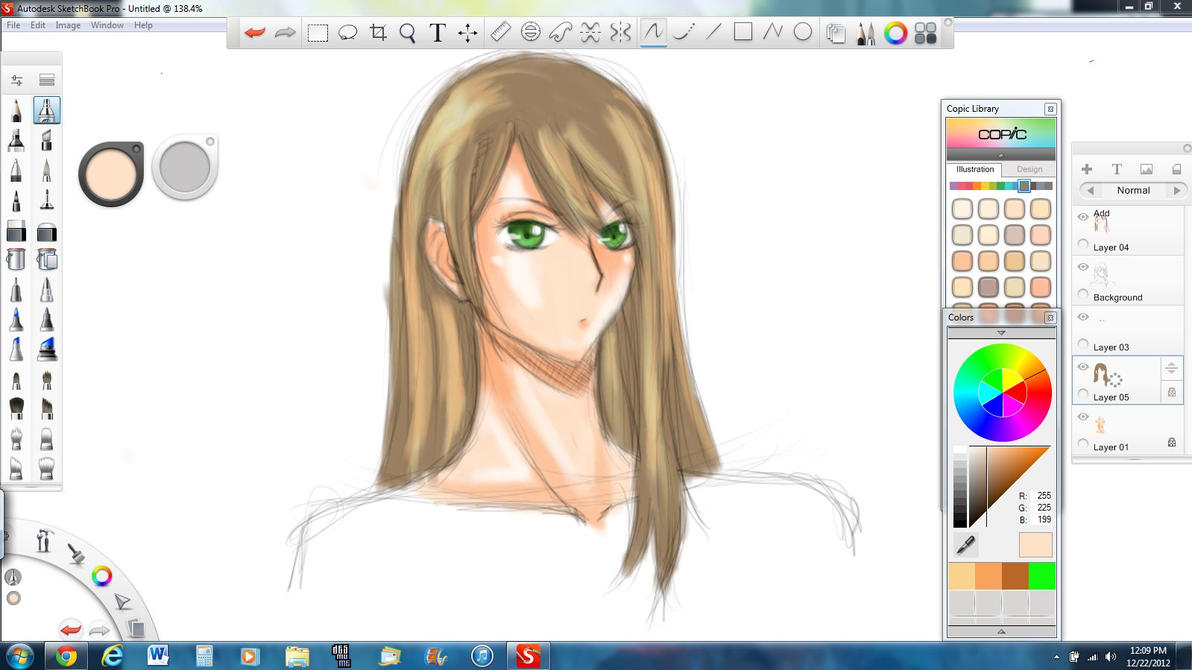Image resolution: width=1192 pixels, height=670 pixels.
Task: Switch blend mode with right arrow beside Normal
Action: click(x=1176, y=190)
